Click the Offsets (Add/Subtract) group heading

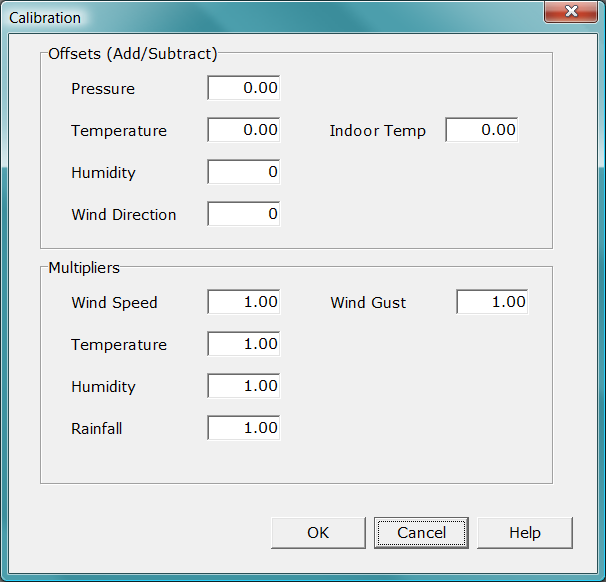coord(133,54)
